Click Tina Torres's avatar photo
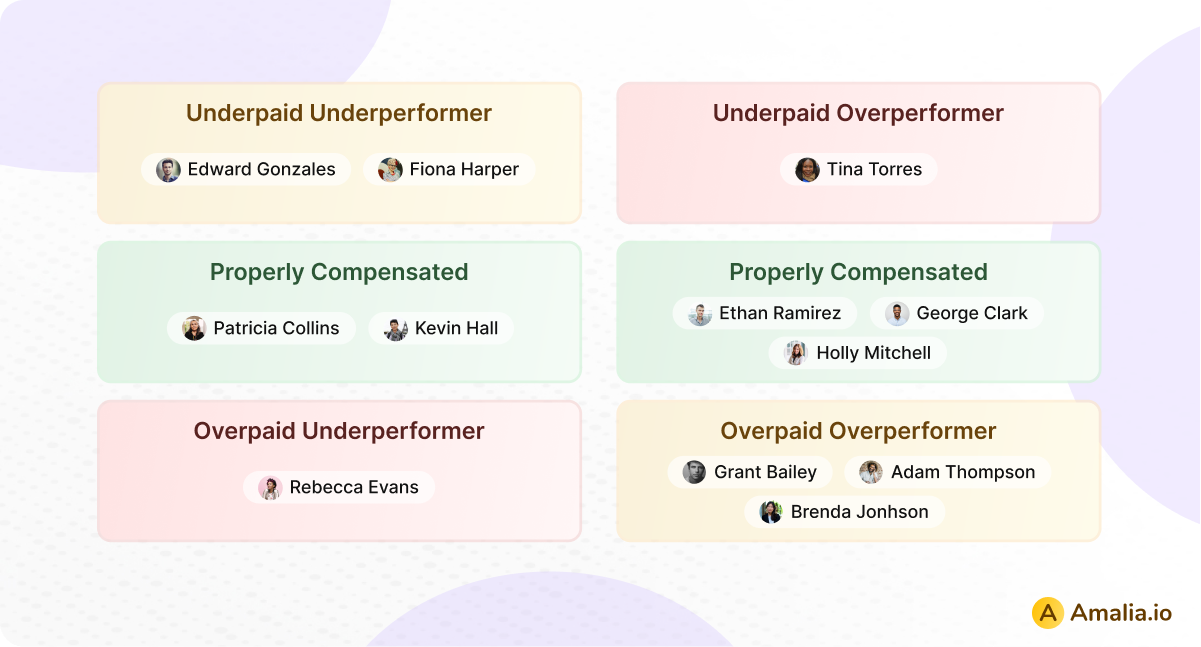Viewport: 1201px width, 647px height. pyautogui.click(x=807, y=170)
